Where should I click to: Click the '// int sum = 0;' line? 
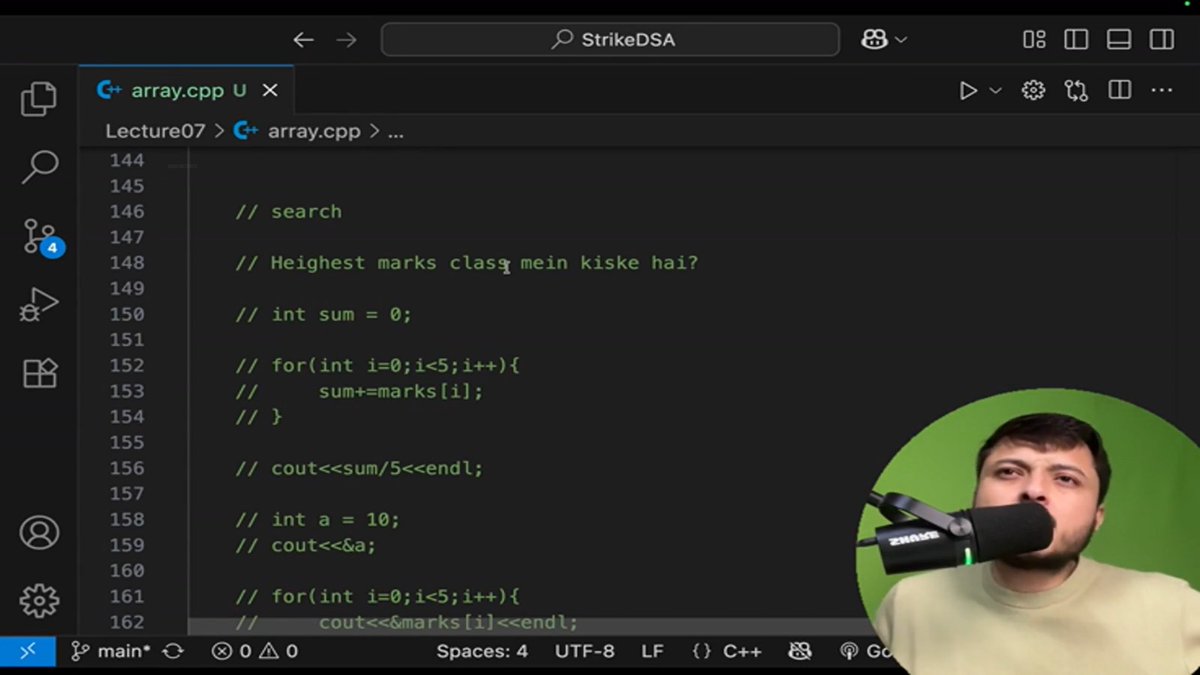323,315
